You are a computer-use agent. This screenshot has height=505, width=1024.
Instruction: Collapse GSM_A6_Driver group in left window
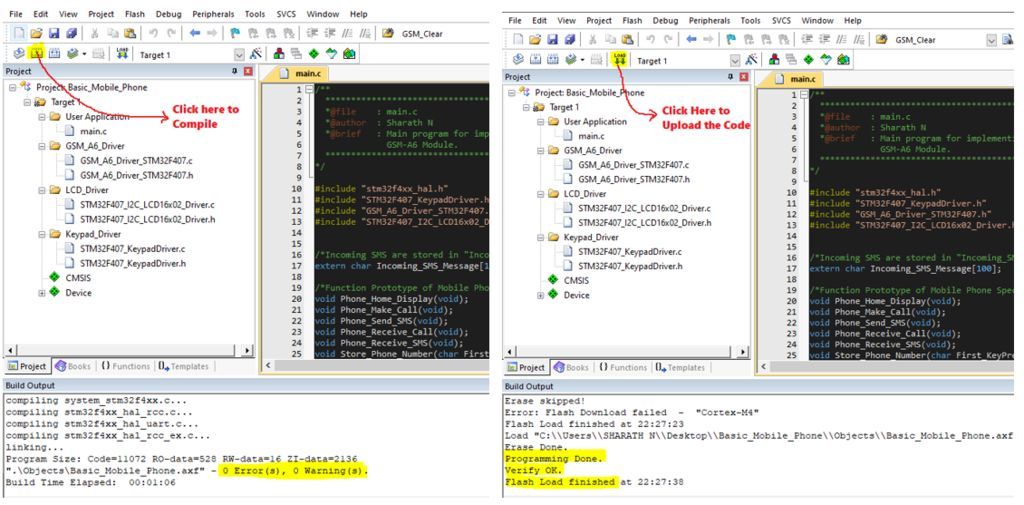41,146
